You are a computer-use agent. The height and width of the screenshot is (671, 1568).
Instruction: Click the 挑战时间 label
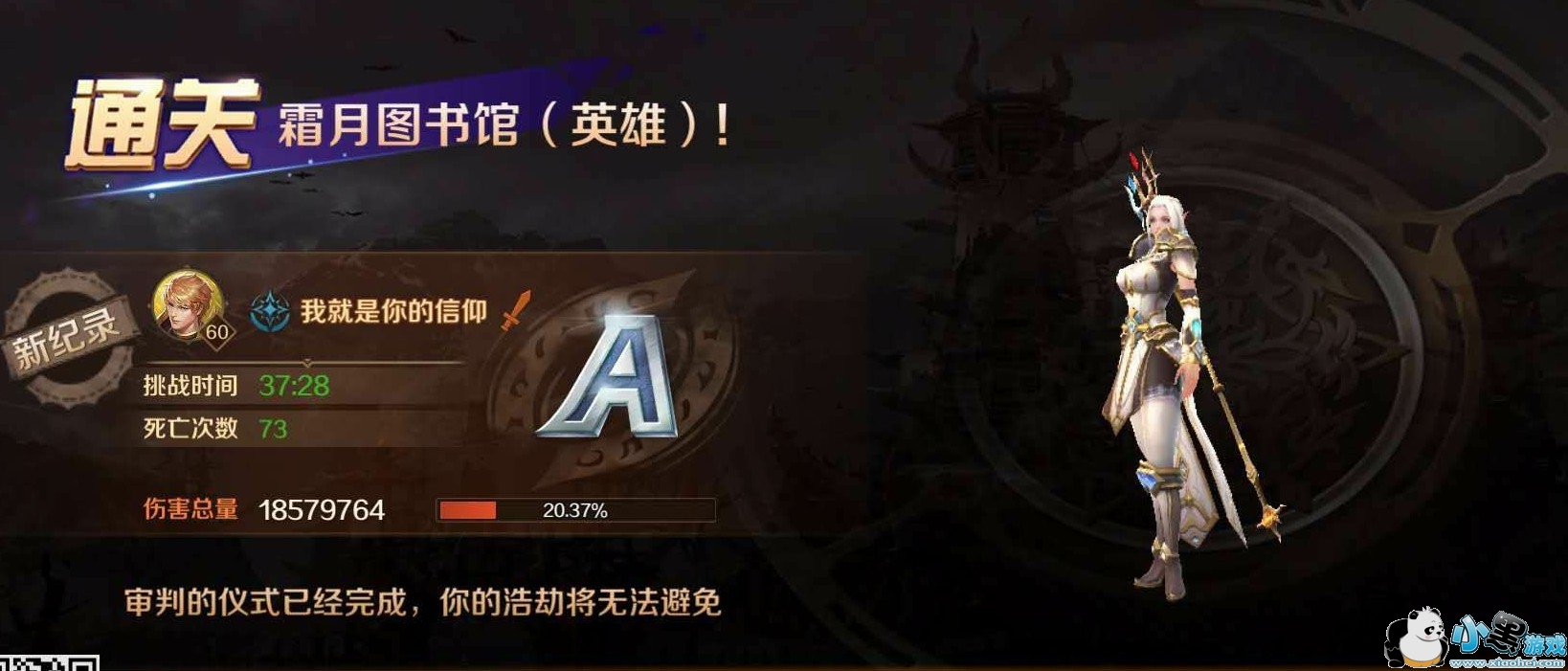190,386
